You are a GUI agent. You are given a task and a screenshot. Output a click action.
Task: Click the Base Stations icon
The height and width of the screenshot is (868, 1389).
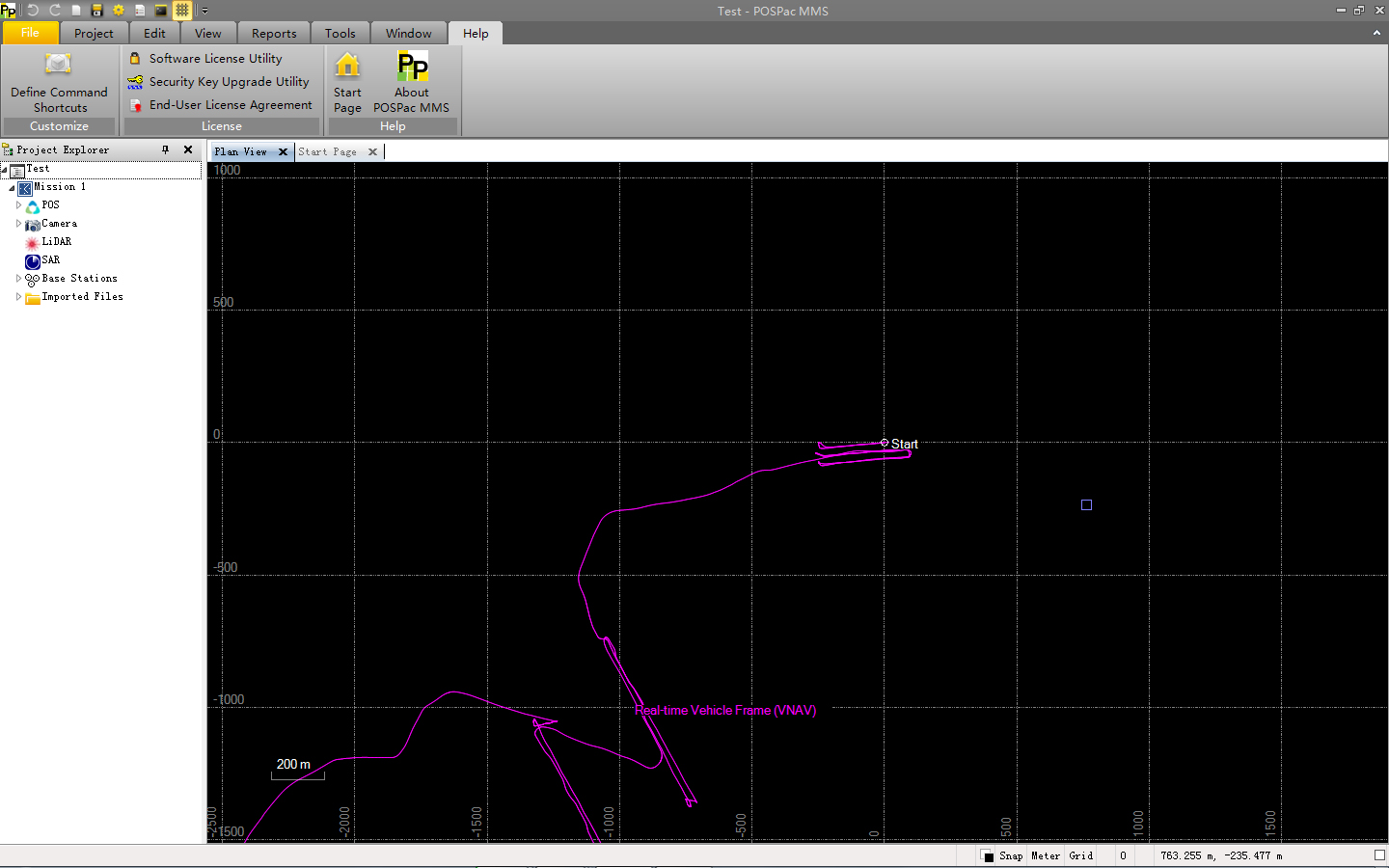pos(32,280)
